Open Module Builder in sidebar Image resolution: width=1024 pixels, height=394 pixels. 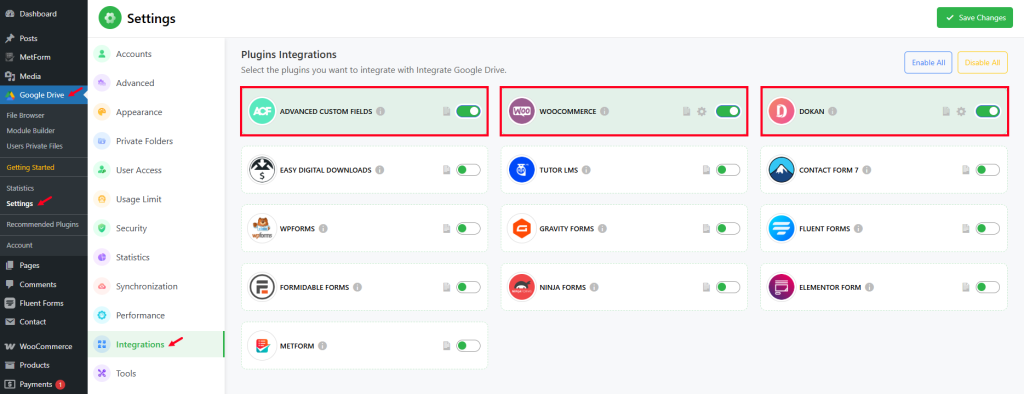click(x=31, y=131)
